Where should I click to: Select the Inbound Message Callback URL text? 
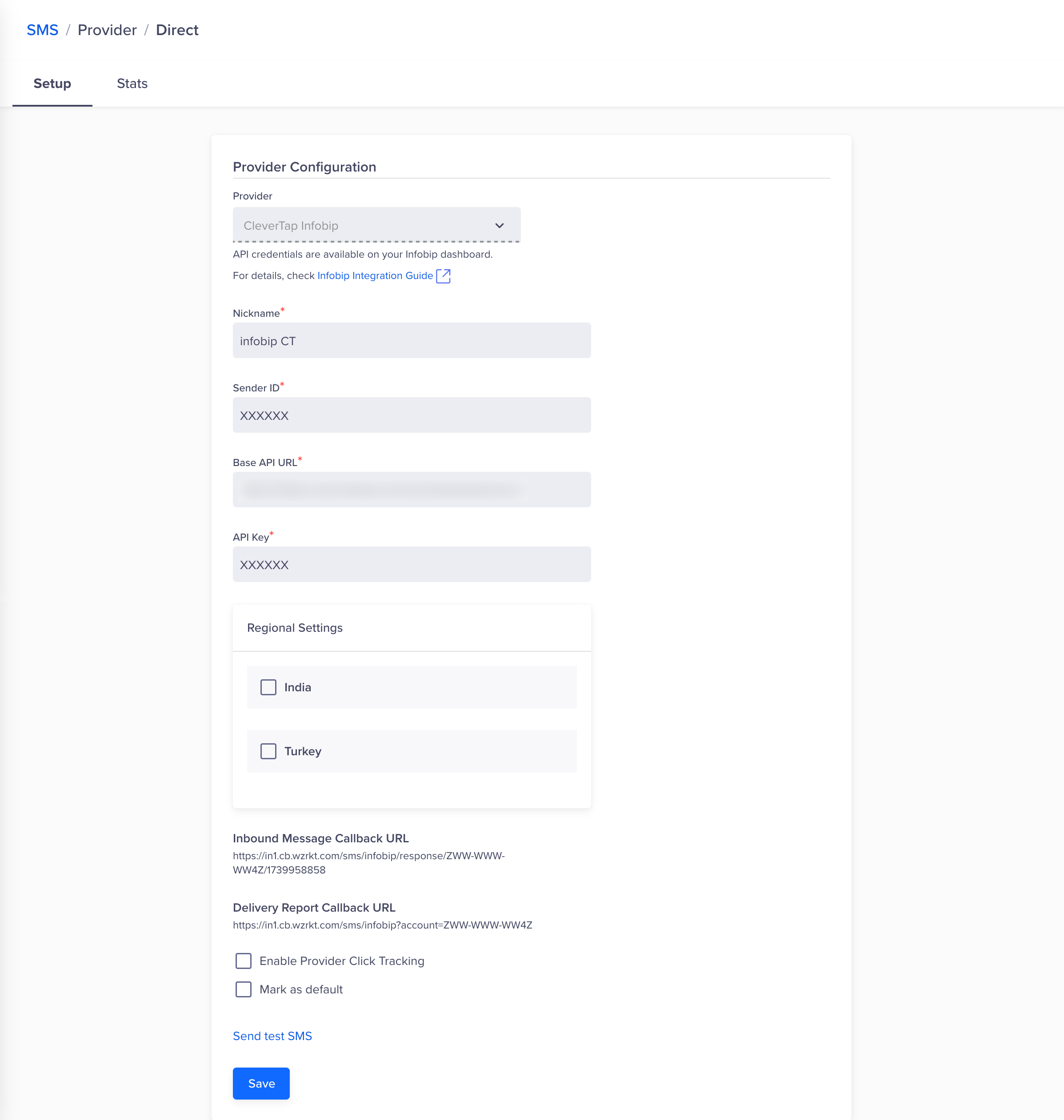(368, 863)
